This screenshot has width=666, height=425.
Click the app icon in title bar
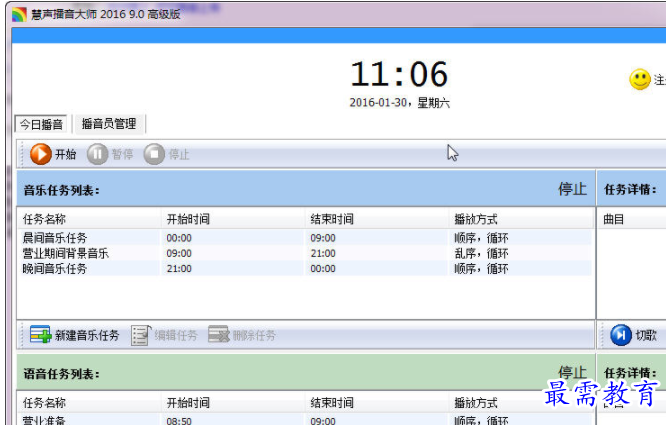tap(20, 14)
